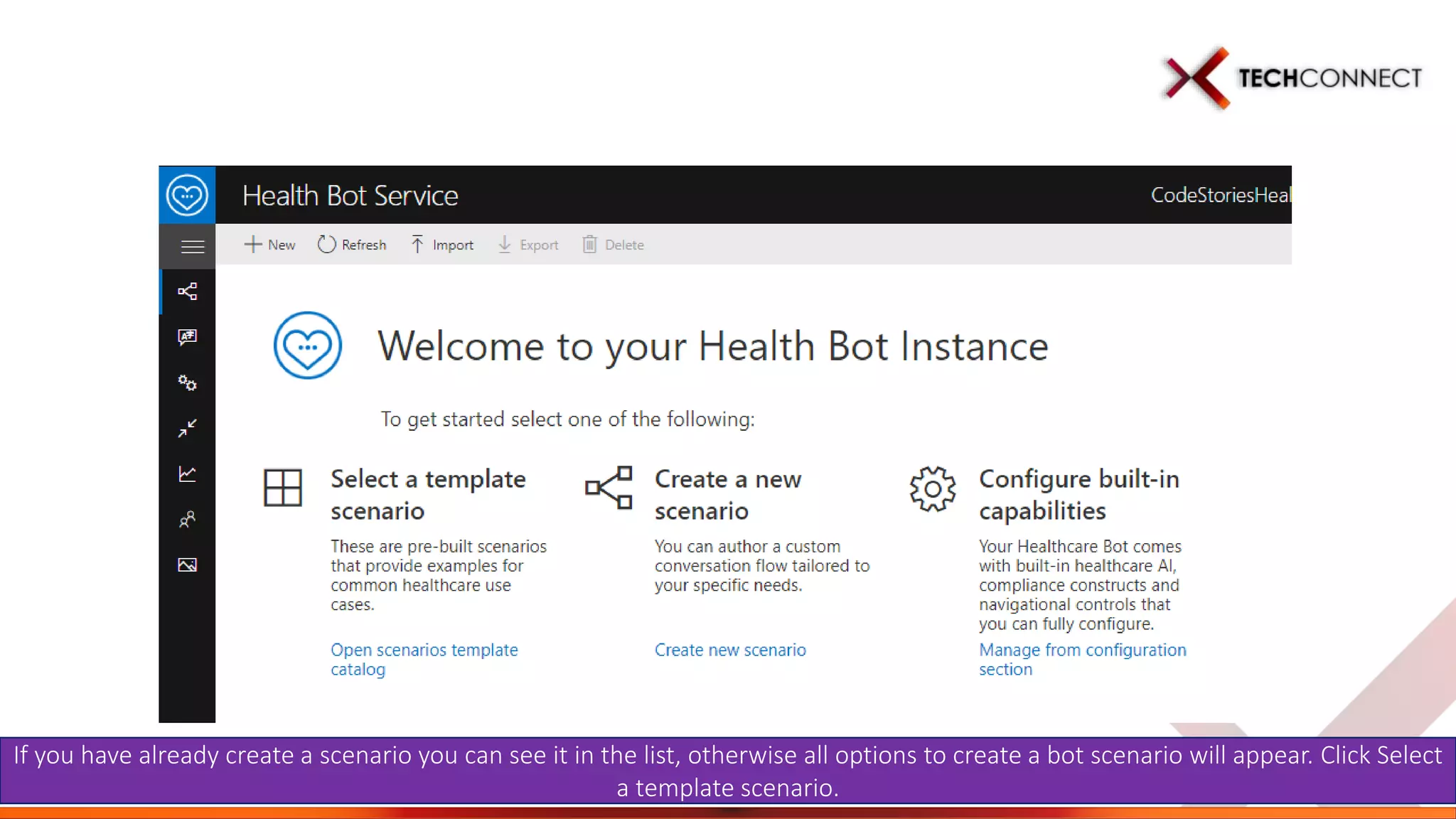
Task: Open the Analytics chart sidebar icon
Action: (x=188, y=473)
